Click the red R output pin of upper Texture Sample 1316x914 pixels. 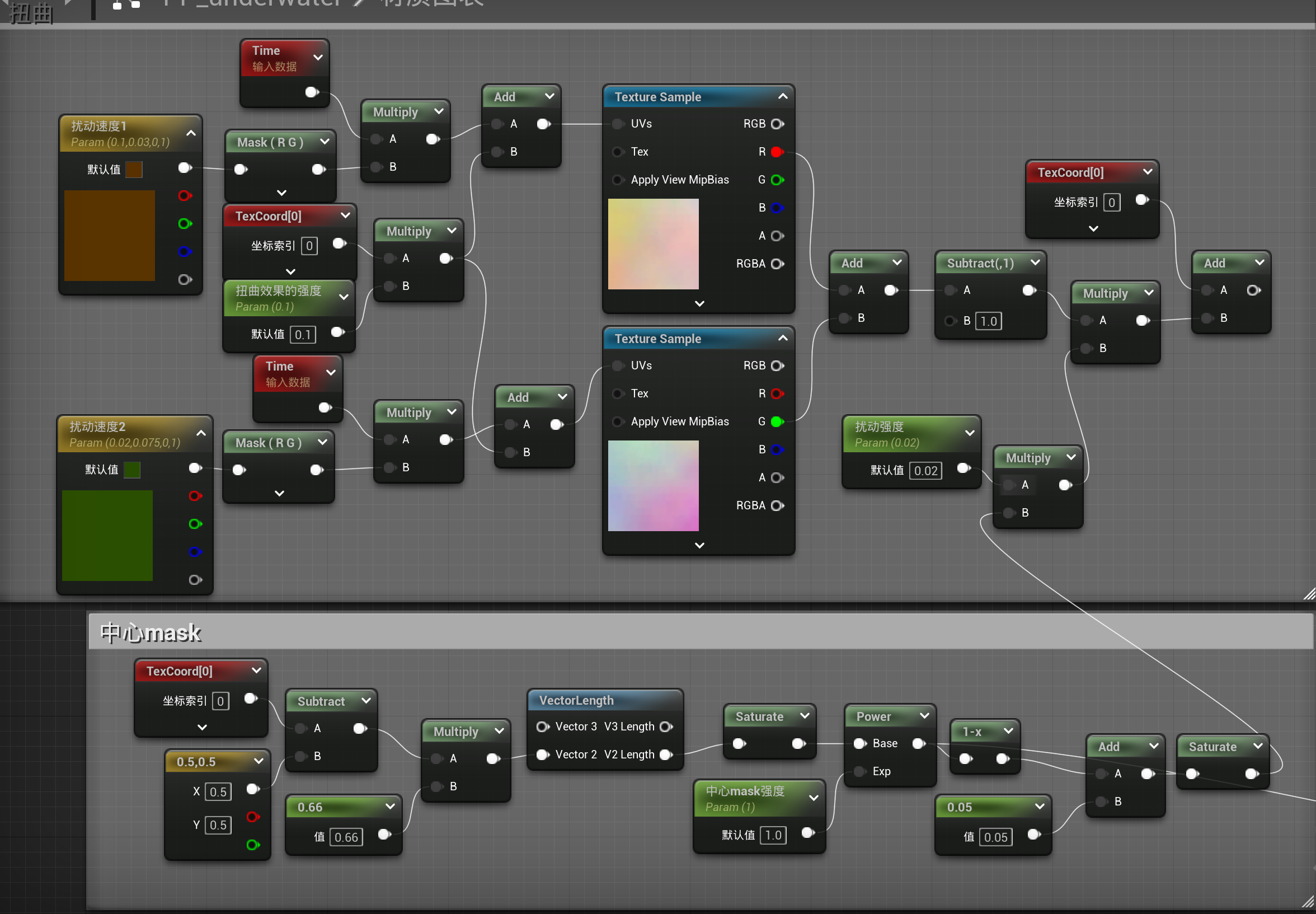pos(777,152)
